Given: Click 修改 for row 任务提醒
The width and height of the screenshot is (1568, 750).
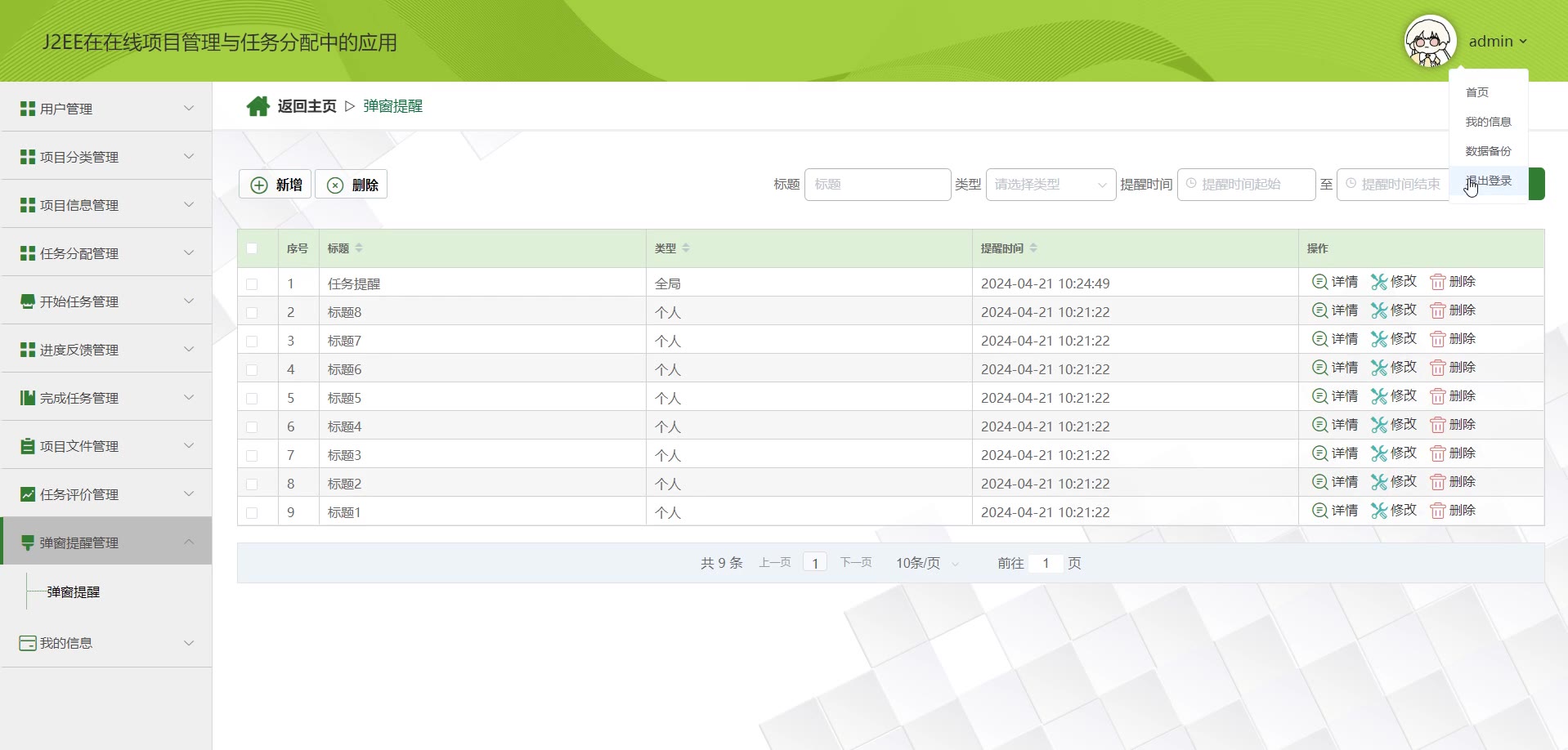Looking at the screenshot, I should (1394, 282).
